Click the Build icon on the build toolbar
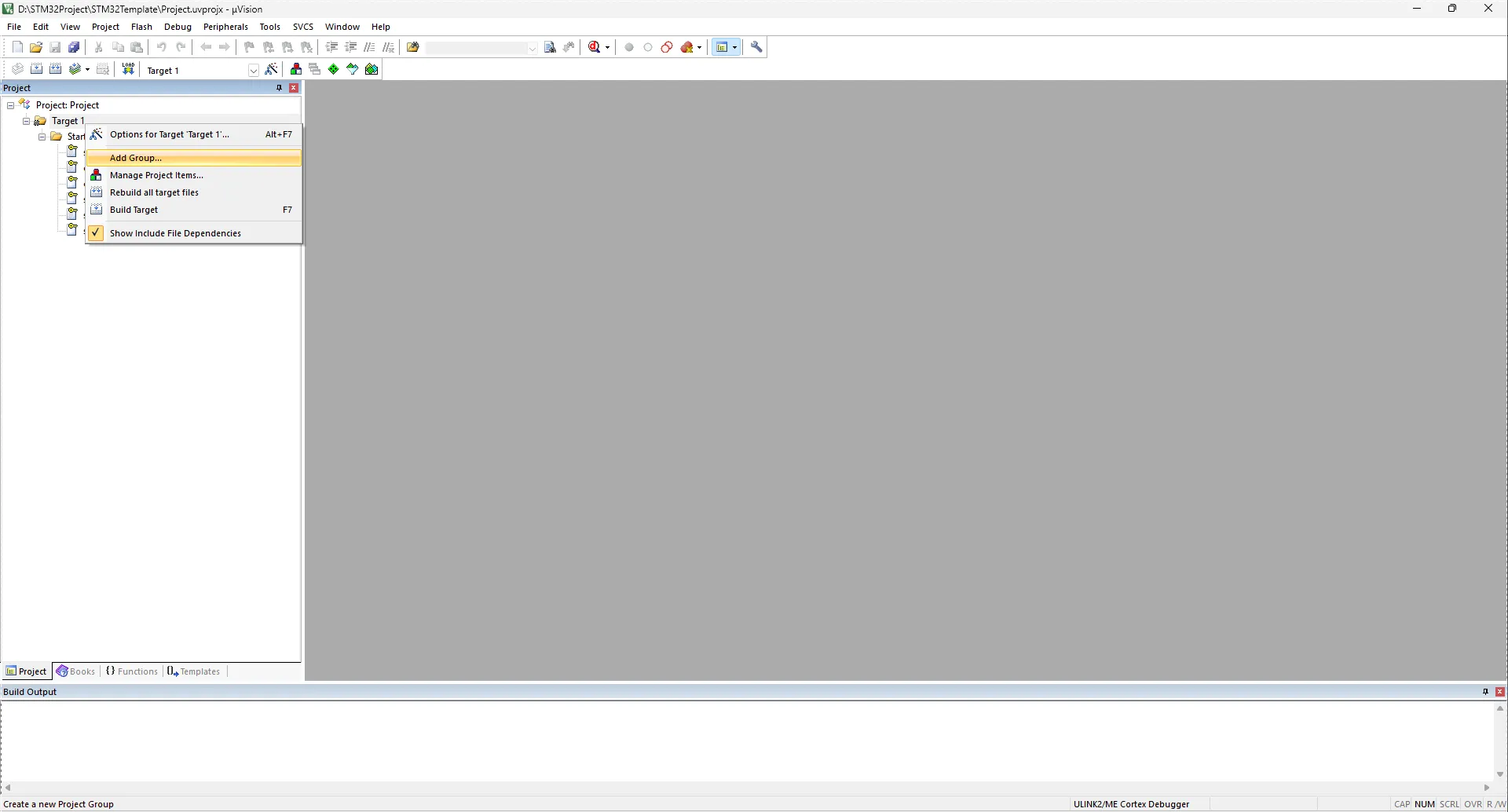Viewport: 1508px width, 812px height. click(36, 69)
